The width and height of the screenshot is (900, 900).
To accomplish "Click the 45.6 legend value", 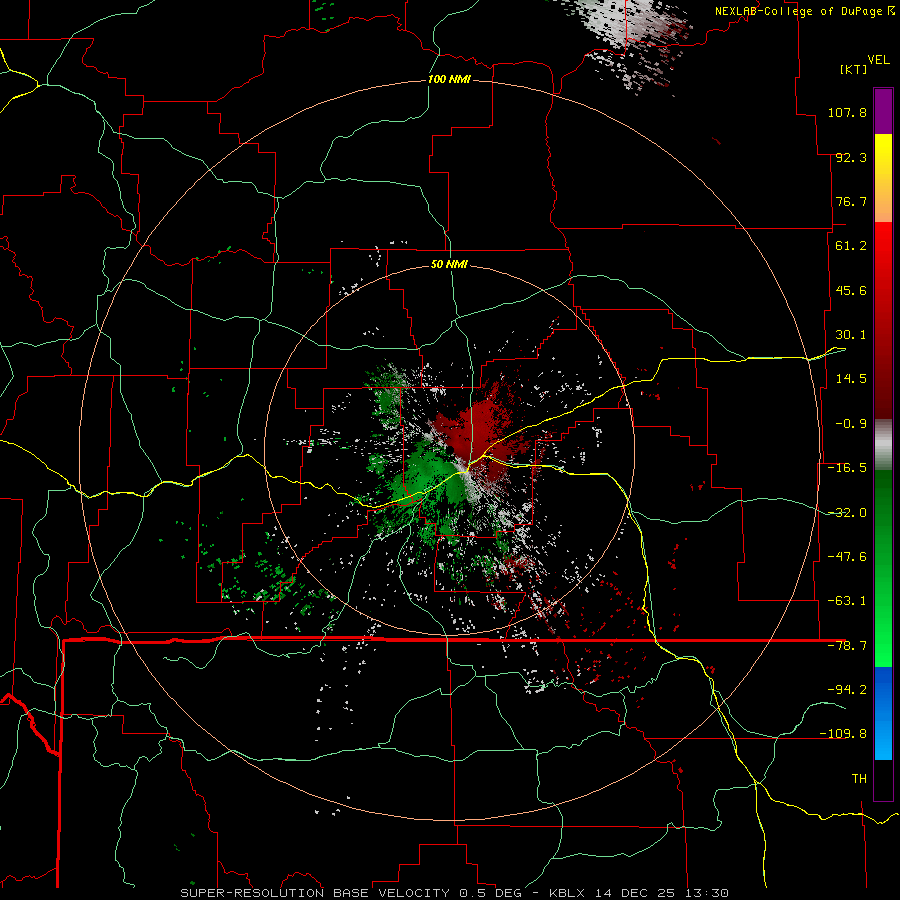I will [x=851, y=290].
